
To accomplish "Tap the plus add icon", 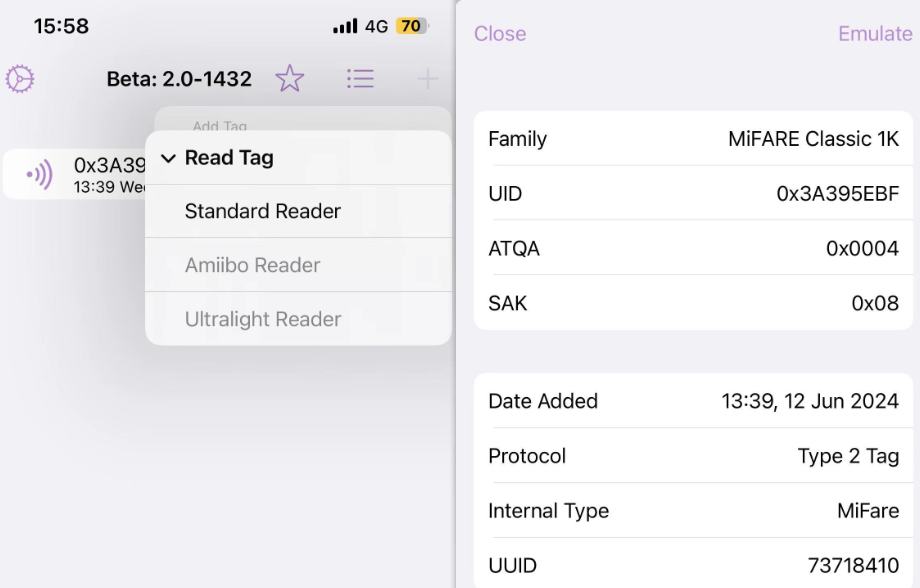I will coord(427,79).
